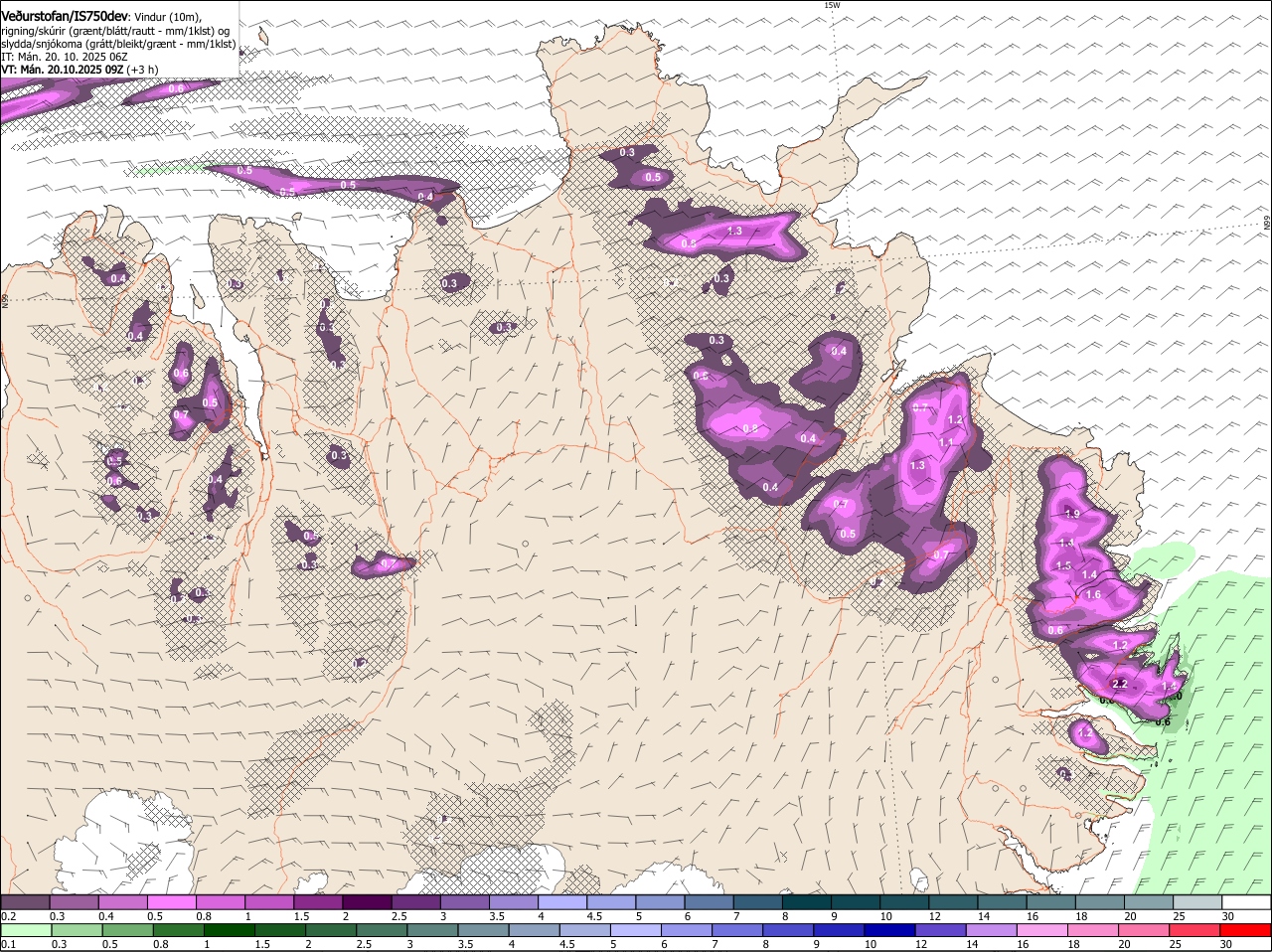
Task: Select pale green rain swatch between 0.1 and 0.3
Action: tap(25, 930)
